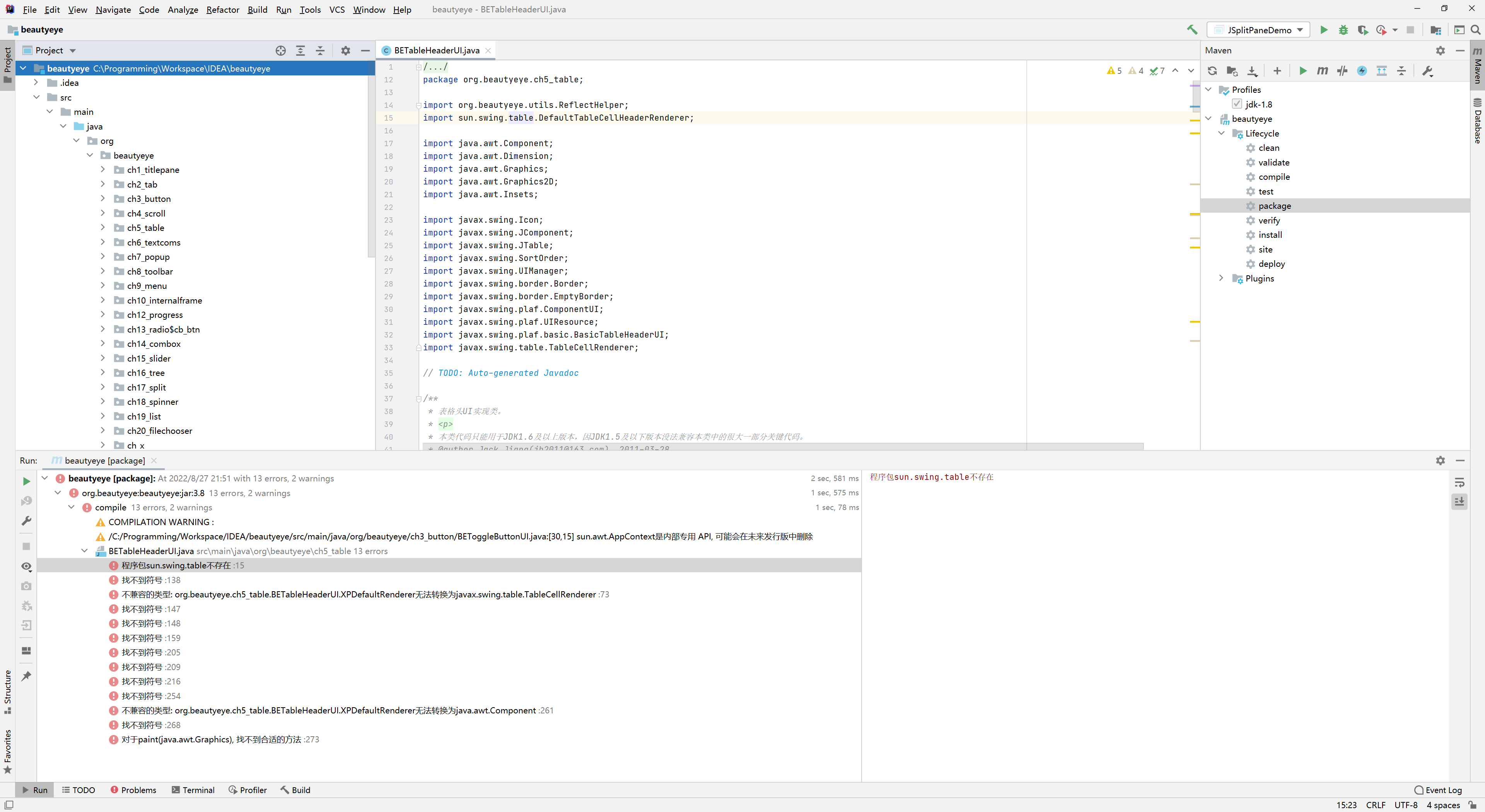
Task: Click code fold toggle at line 37
Action: (x=418, y=399)
